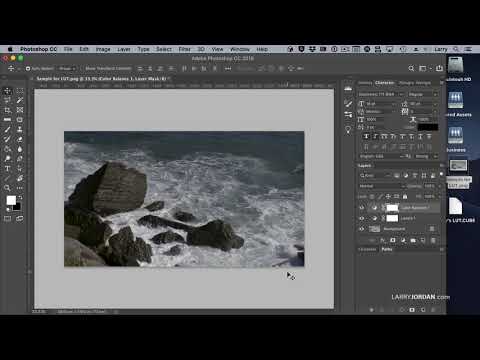Open the layer filter Kind dropdown

(x=375, y=175)
